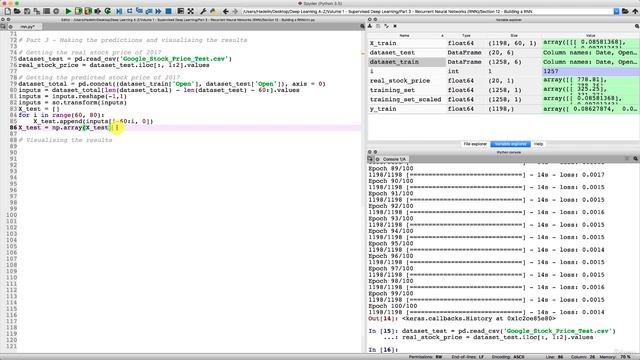The image size is (640, 360).
Task: Open the rnn.py editor tab
Action: click(27, 27)
